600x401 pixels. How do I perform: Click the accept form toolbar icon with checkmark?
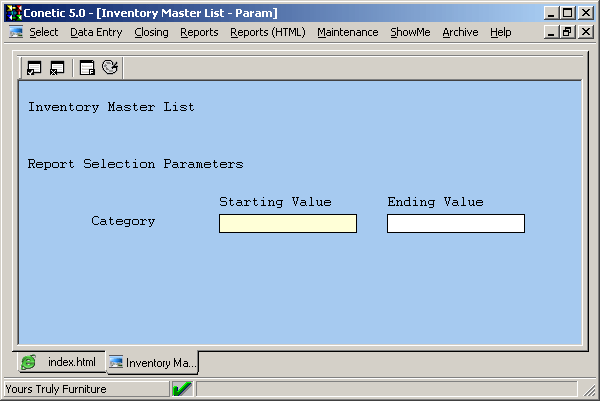(35, 68)
